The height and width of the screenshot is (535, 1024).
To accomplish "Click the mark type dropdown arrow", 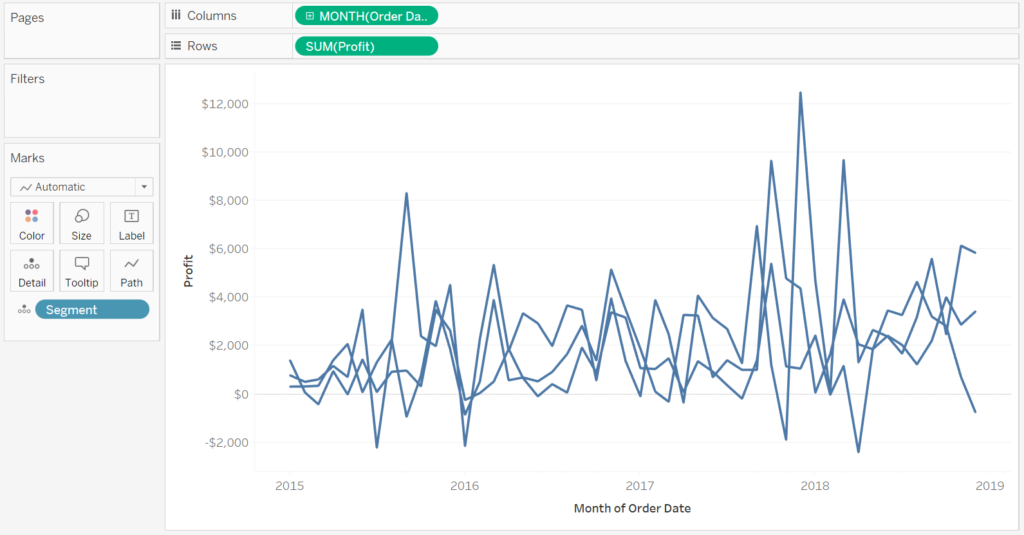I will [144, 187].
